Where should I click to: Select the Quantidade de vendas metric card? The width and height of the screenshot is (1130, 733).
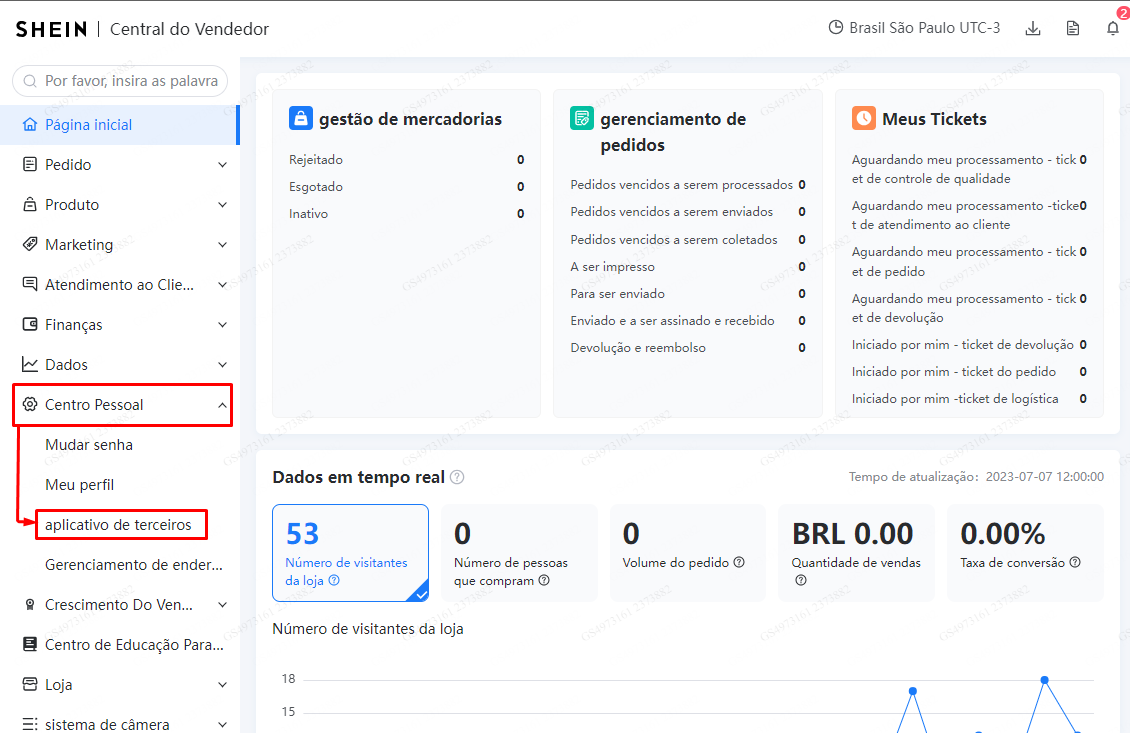click(x=854, y=552)
